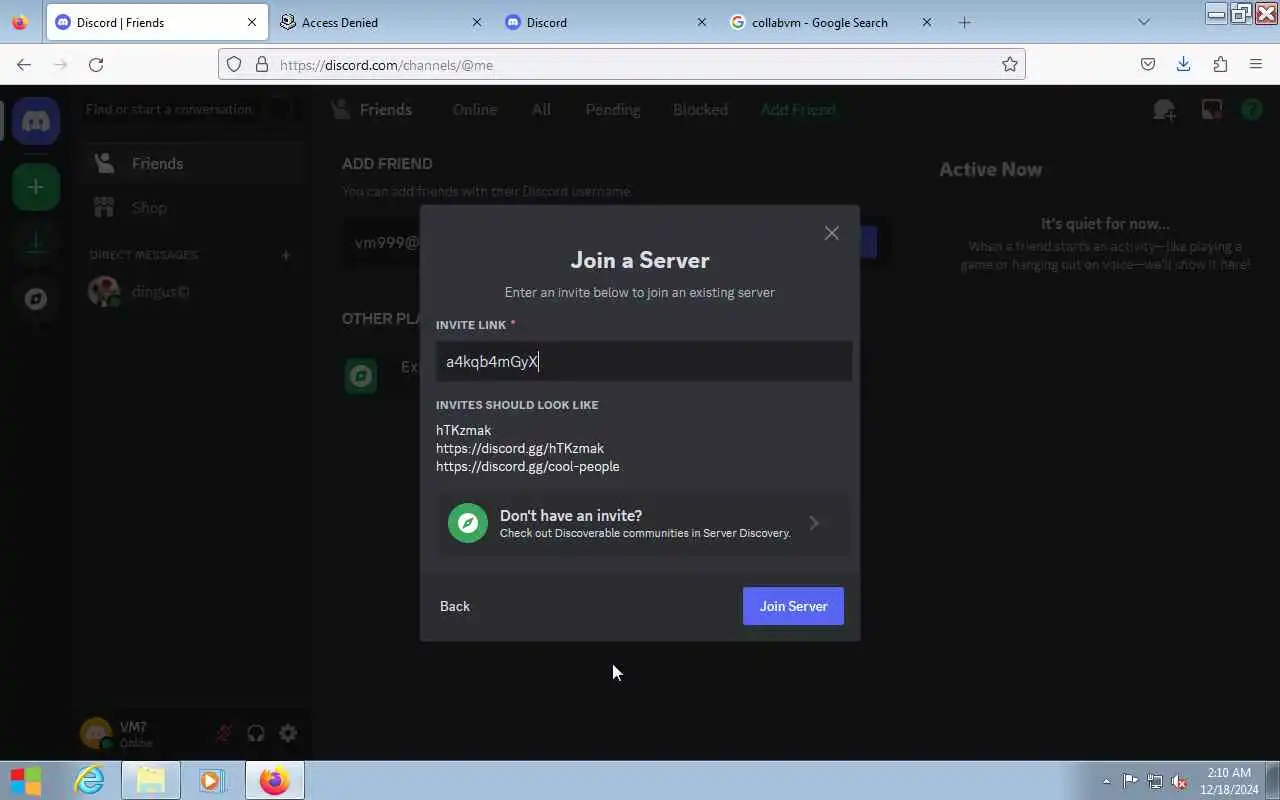Close the collabvm Google Search tab
Image resolution: width=1280 pixels, height=800 pixels.
click(926, 22)
